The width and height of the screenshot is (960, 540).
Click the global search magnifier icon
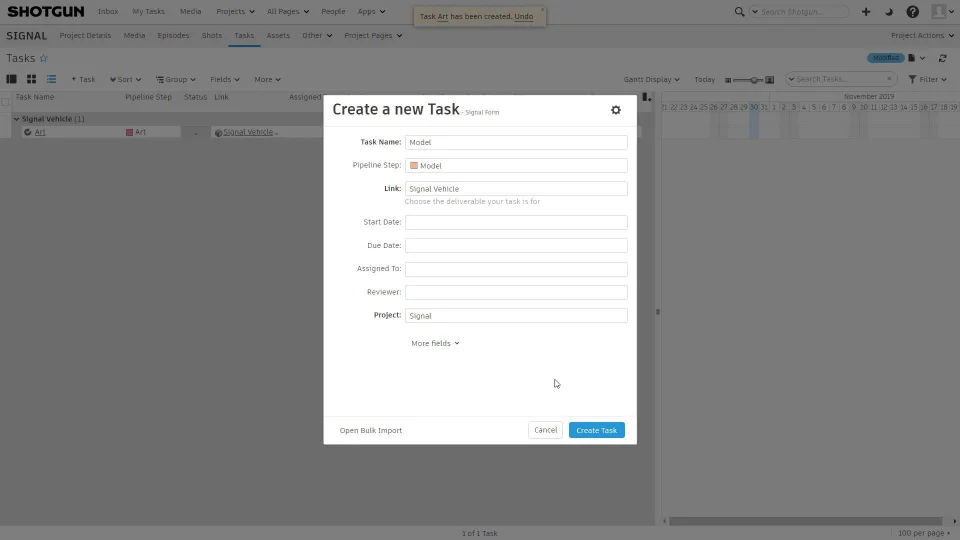point(739,12)
